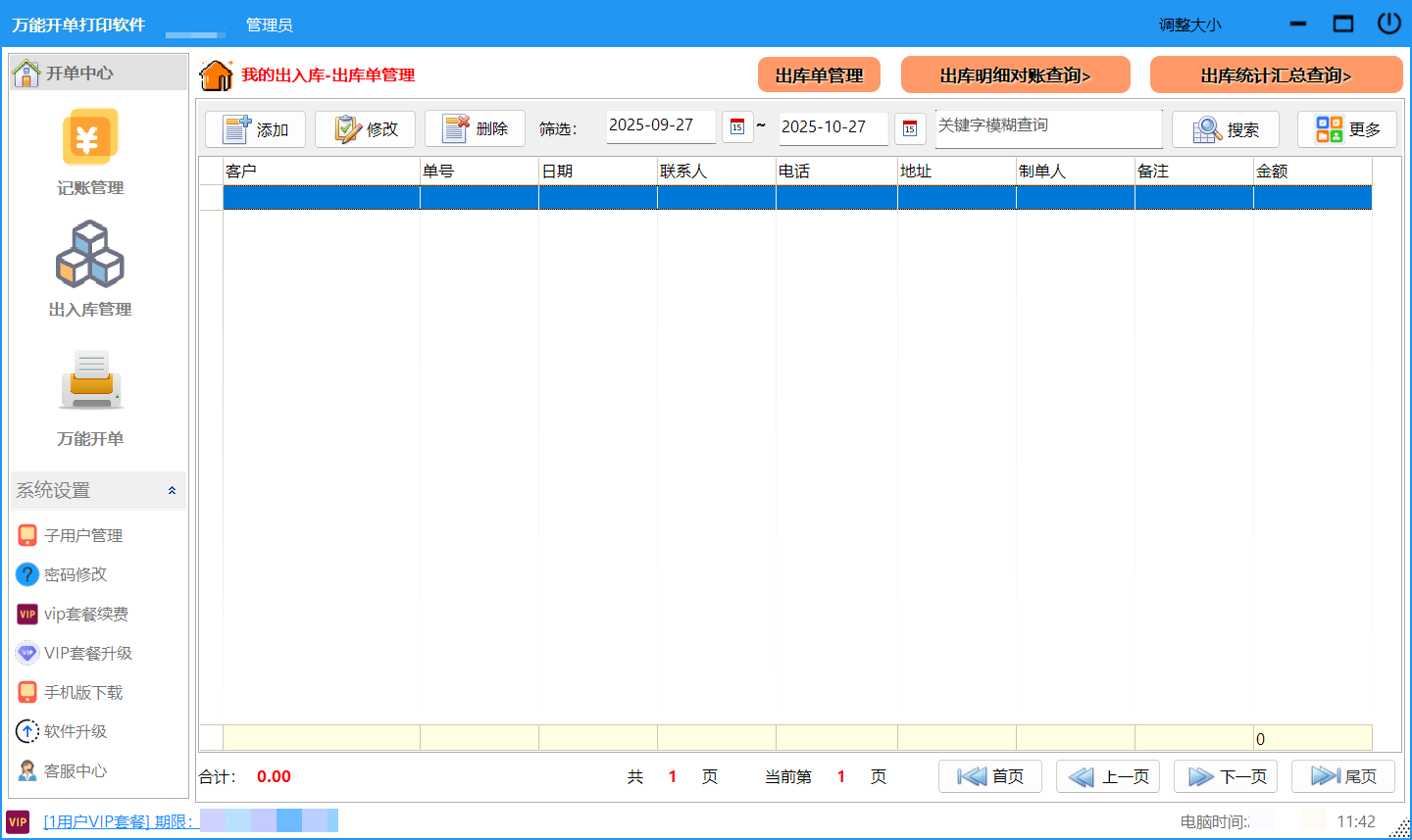Switch to 出库单管理 tab

819,75
